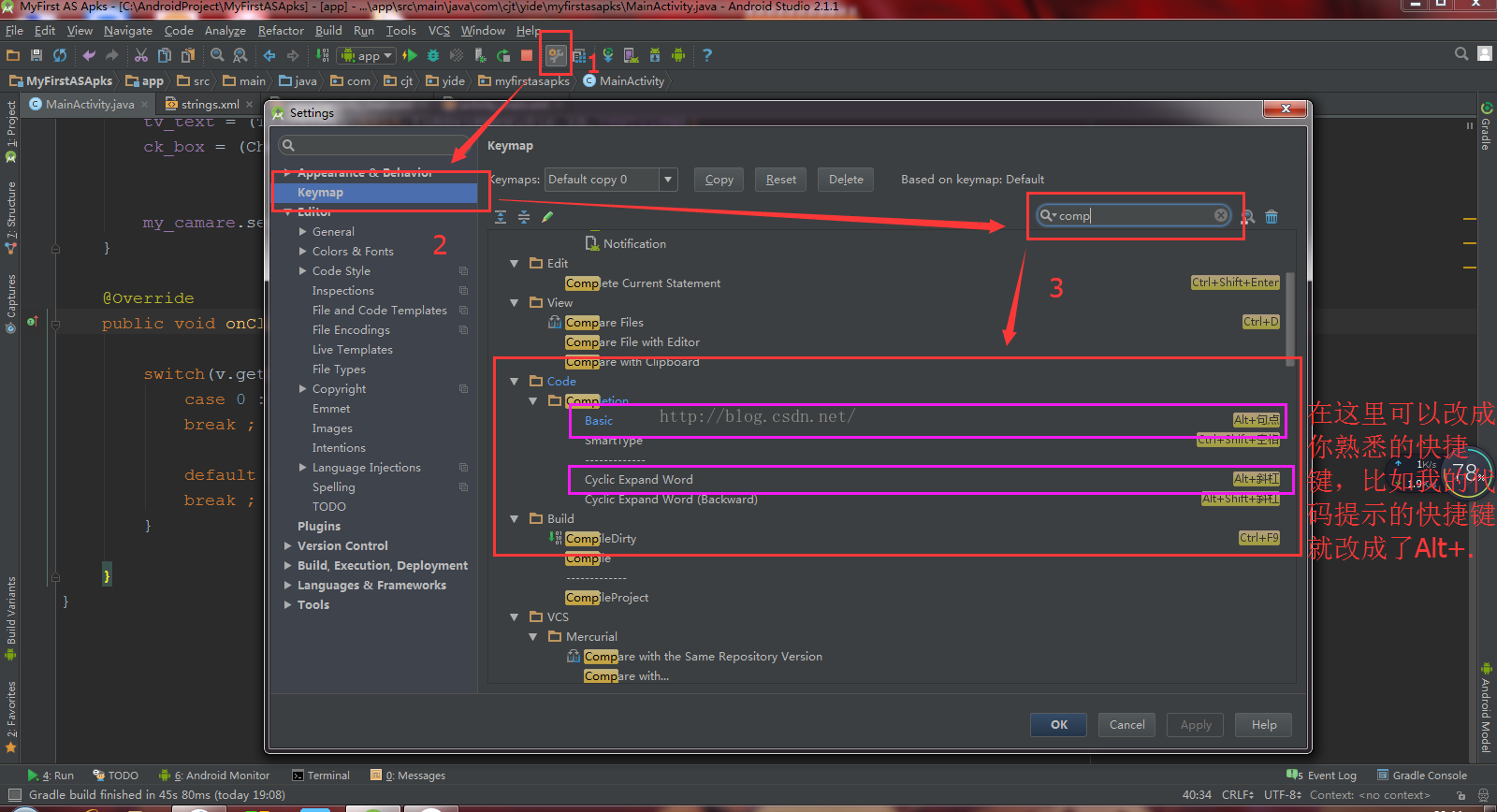The image size is (1497, 812).
Task: Click the navigate Forward arrow icon
Action: point(293,55)
